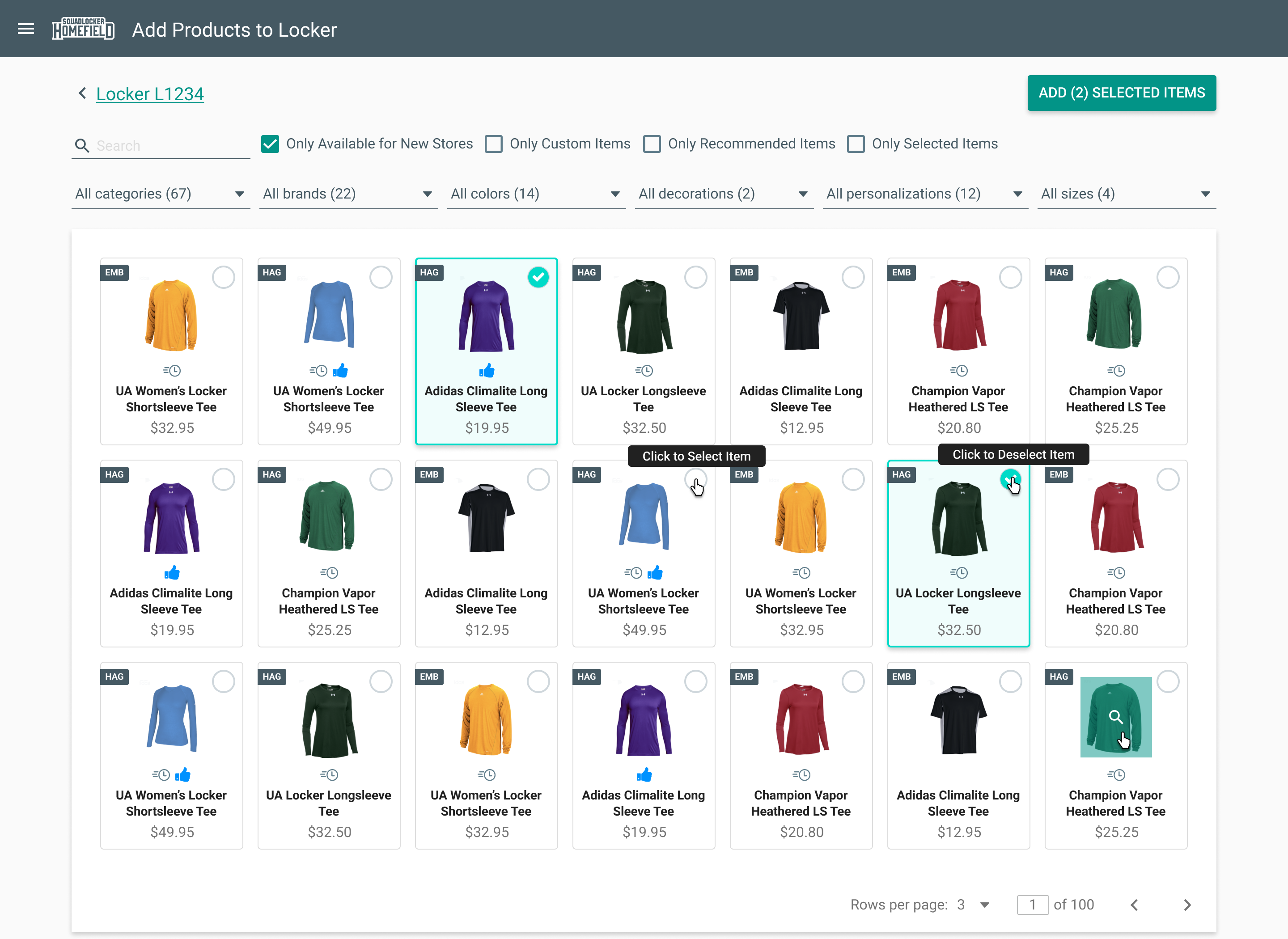Go to the next page arrow
Viewport: 1288px width, 939px height.
coord(1187,905)
